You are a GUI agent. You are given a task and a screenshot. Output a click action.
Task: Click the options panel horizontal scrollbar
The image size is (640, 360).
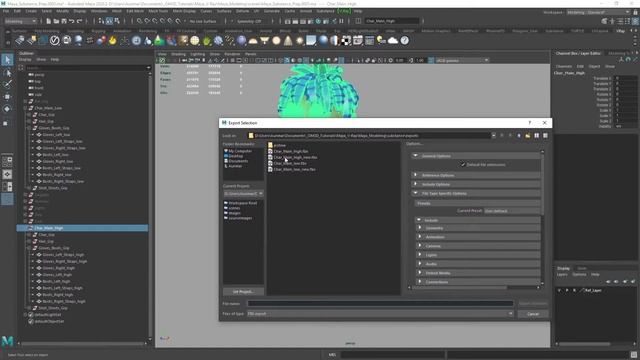pyautogui.click(x=459, y=287)
